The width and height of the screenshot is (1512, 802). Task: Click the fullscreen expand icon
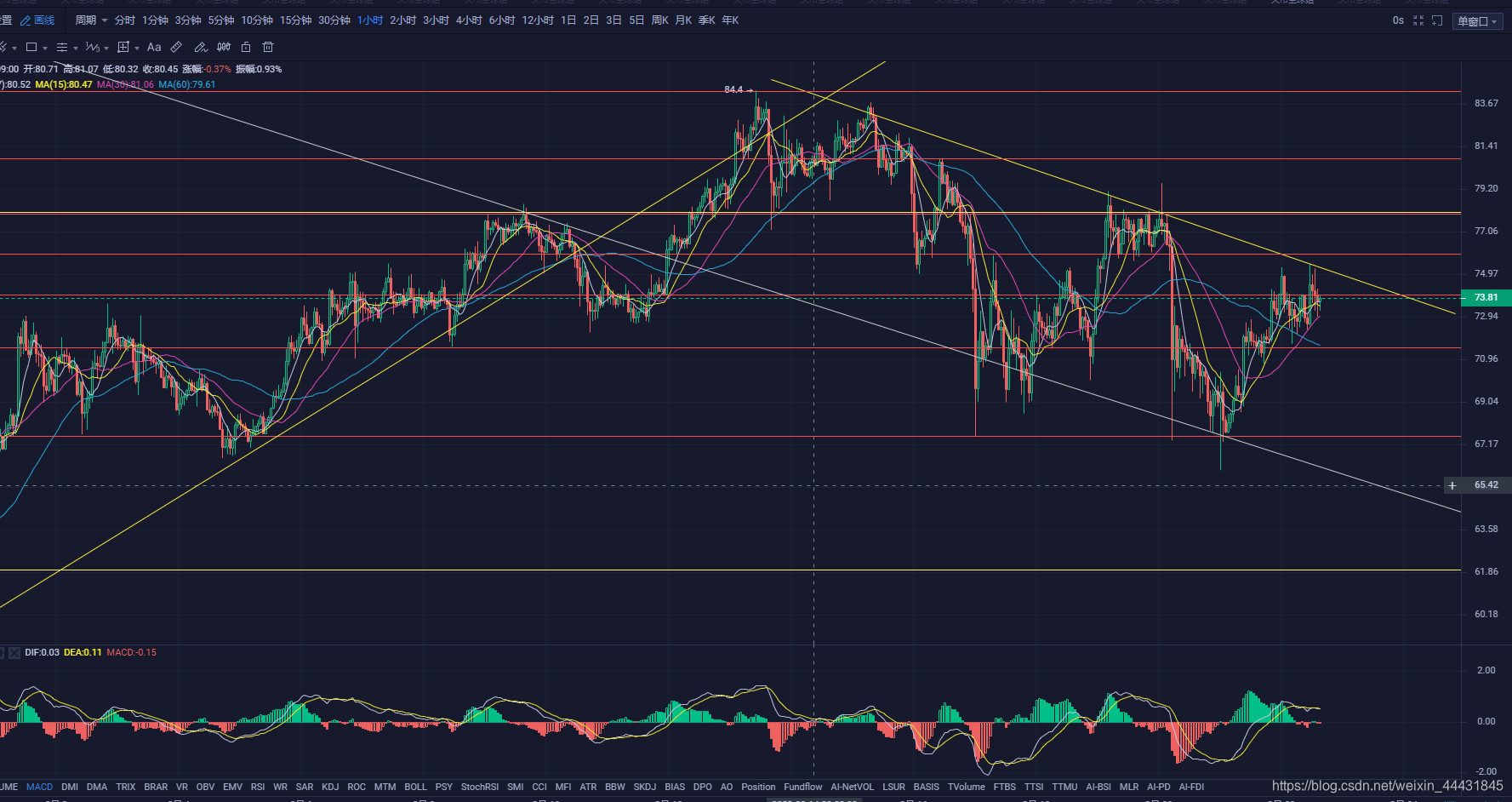1418,20
